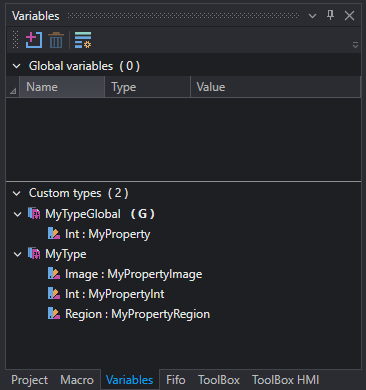Click the MyTypeGlobal custom type icon
The width and height of the screenshot is (366, 390).
point(34,214)
